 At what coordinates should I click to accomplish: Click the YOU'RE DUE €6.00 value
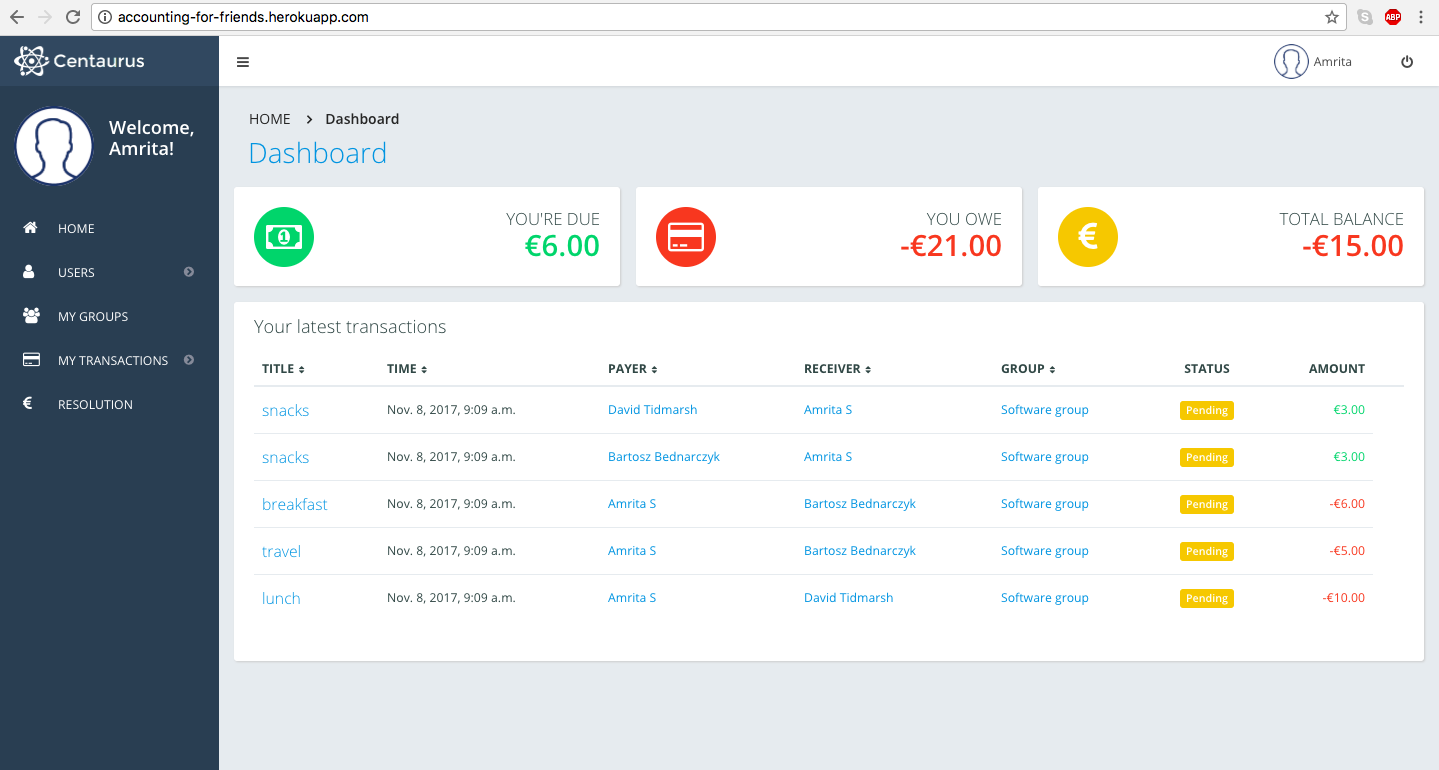coord(562,246)
